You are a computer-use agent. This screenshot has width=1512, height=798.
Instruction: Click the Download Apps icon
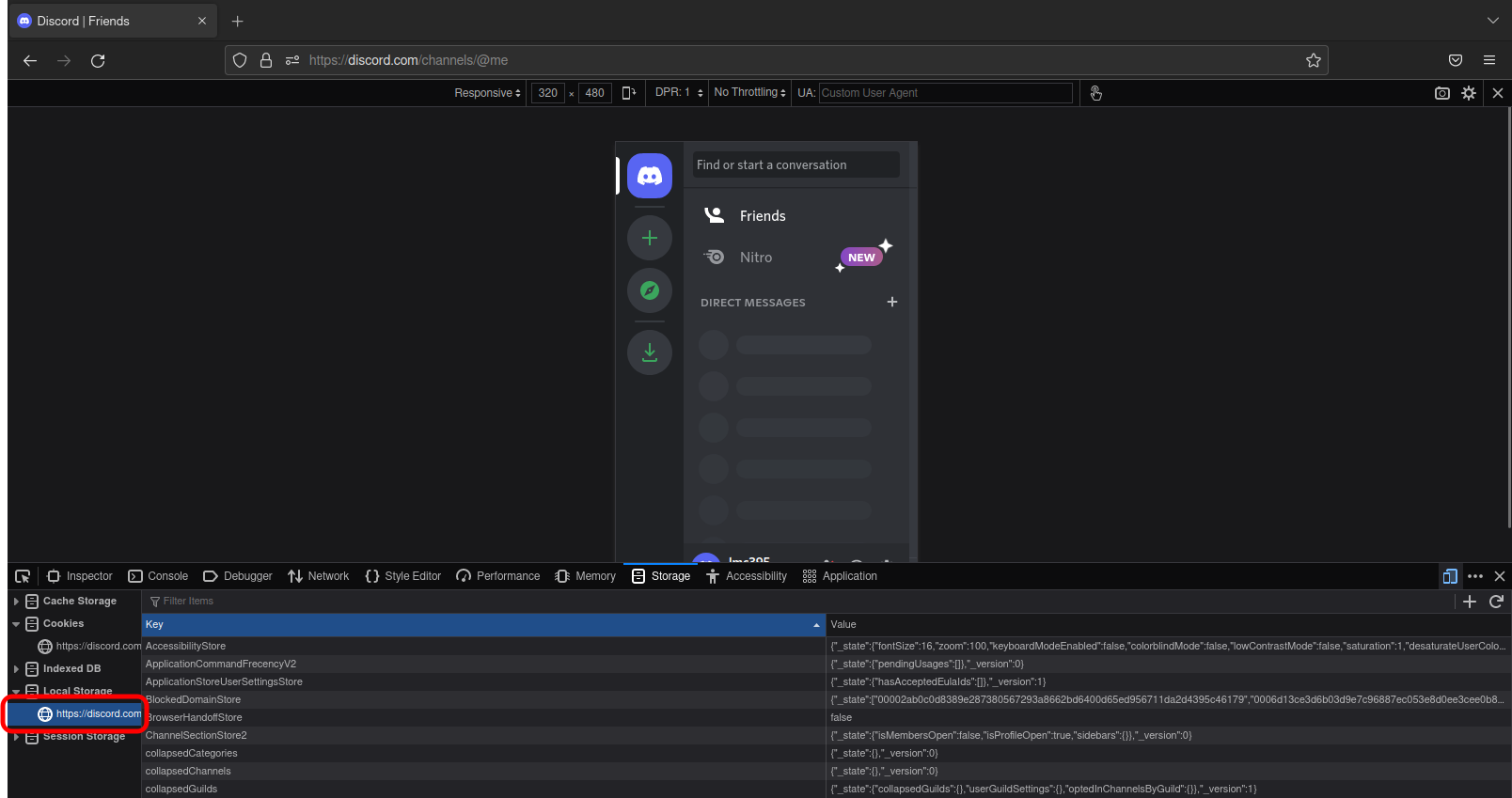(x=649, y=352)
